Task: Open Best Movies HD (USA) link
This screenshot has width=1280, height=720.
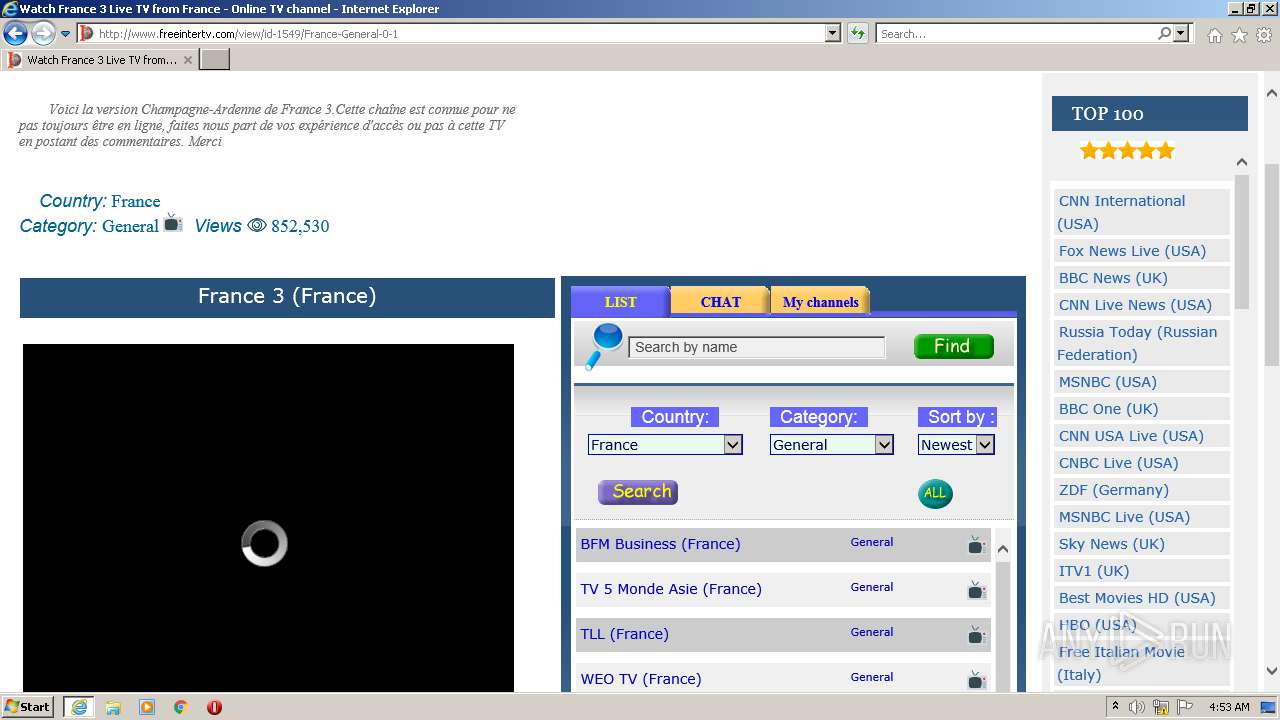Action: point(1137,598)
